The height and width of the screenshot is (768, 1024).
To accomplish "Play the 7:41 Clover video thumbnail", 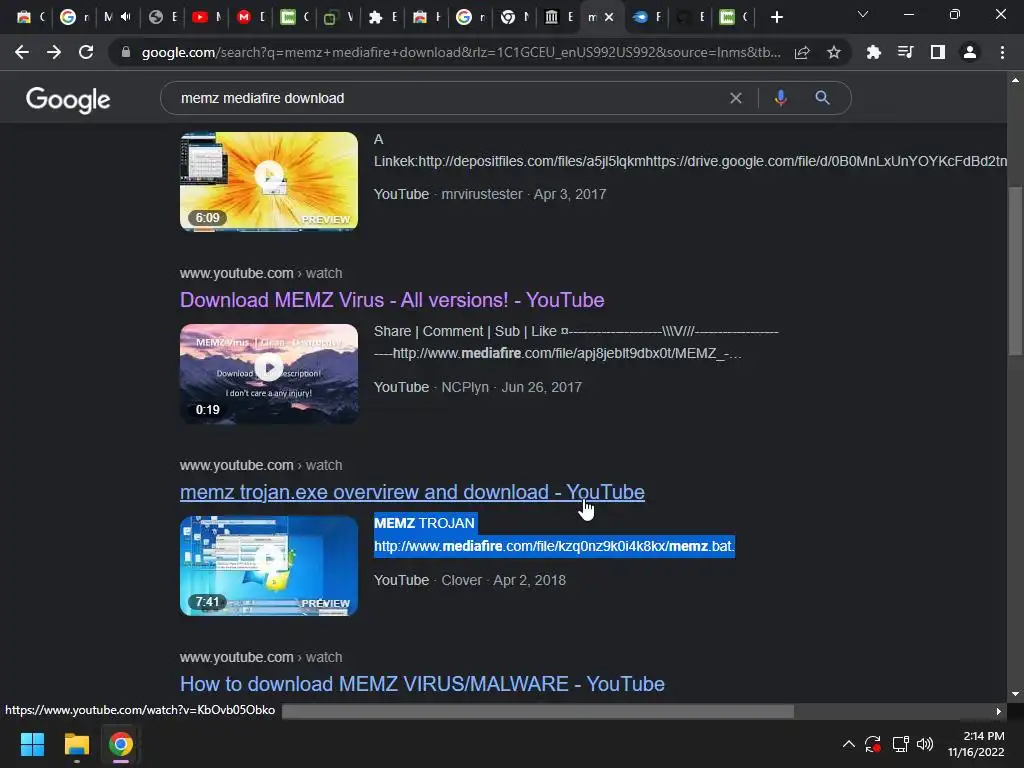I will 269,566.
